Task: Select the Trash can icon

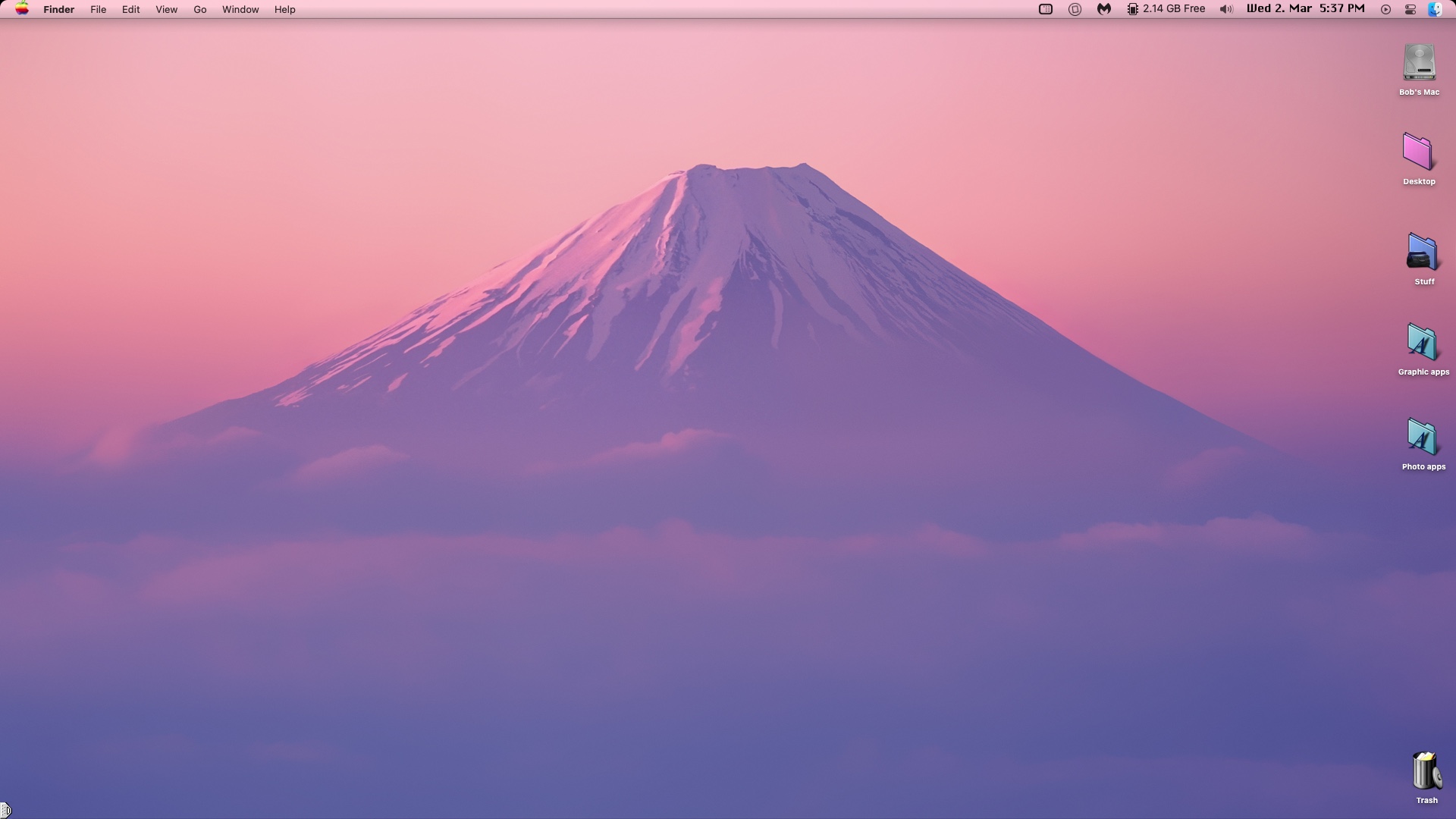Action: pos(1426,772)
